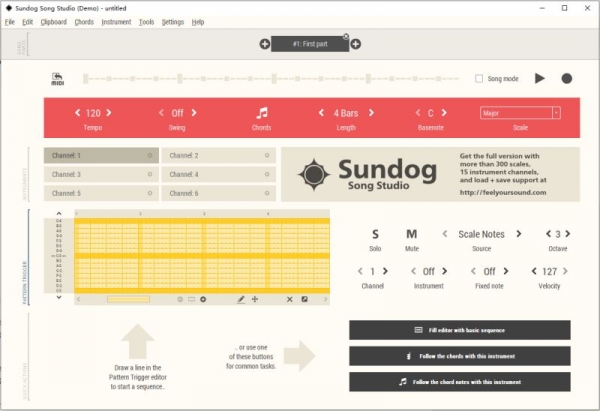Click Fill editor with basic sequence

460,330
